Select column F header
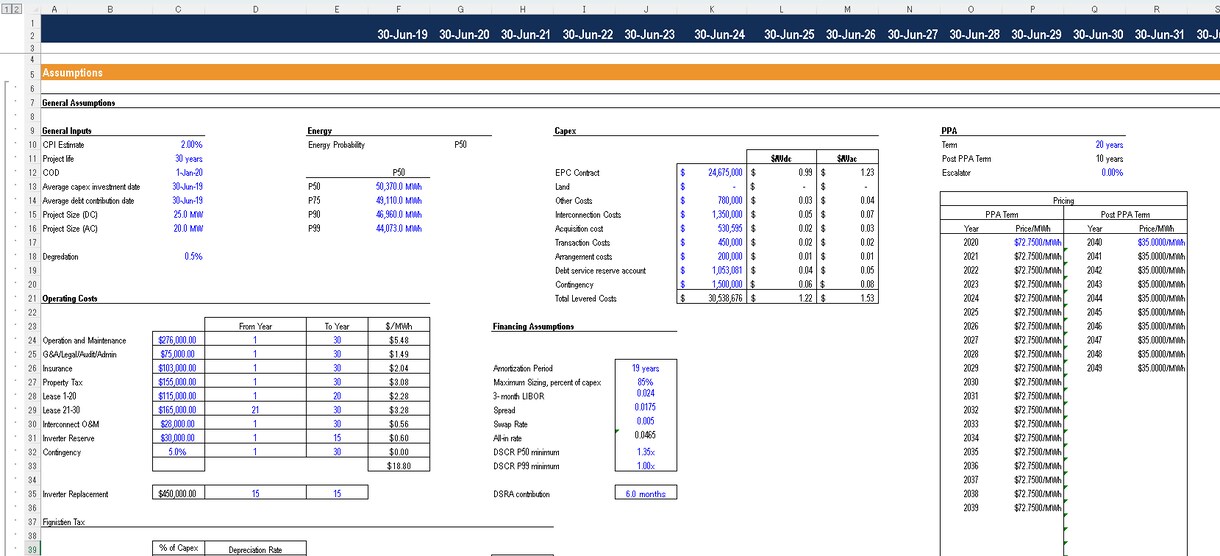This screenshot has height=556, width=1220. [400, 8]
